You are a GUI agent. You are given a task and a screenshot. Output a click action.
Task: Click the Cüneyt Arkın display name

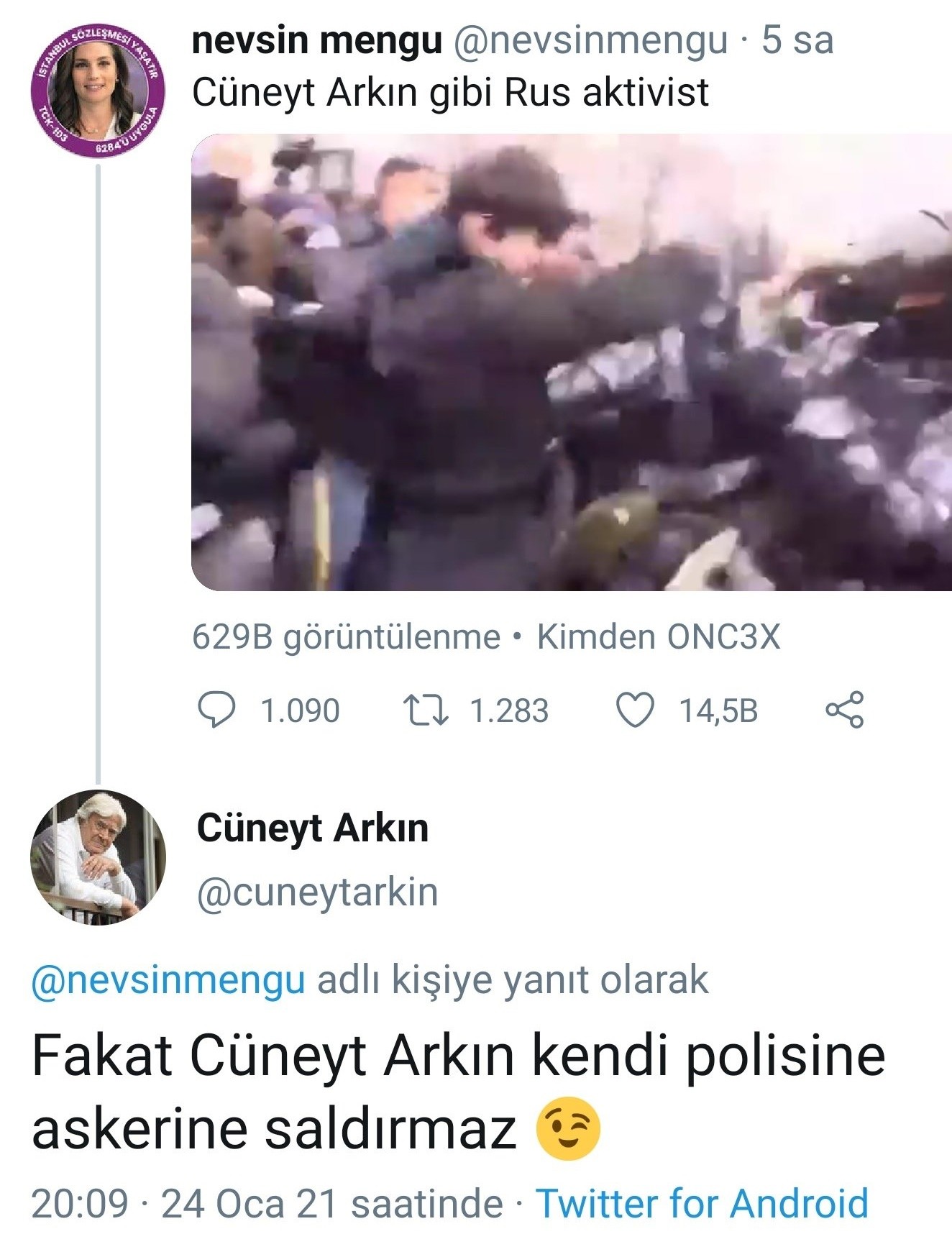click(313, 828)
